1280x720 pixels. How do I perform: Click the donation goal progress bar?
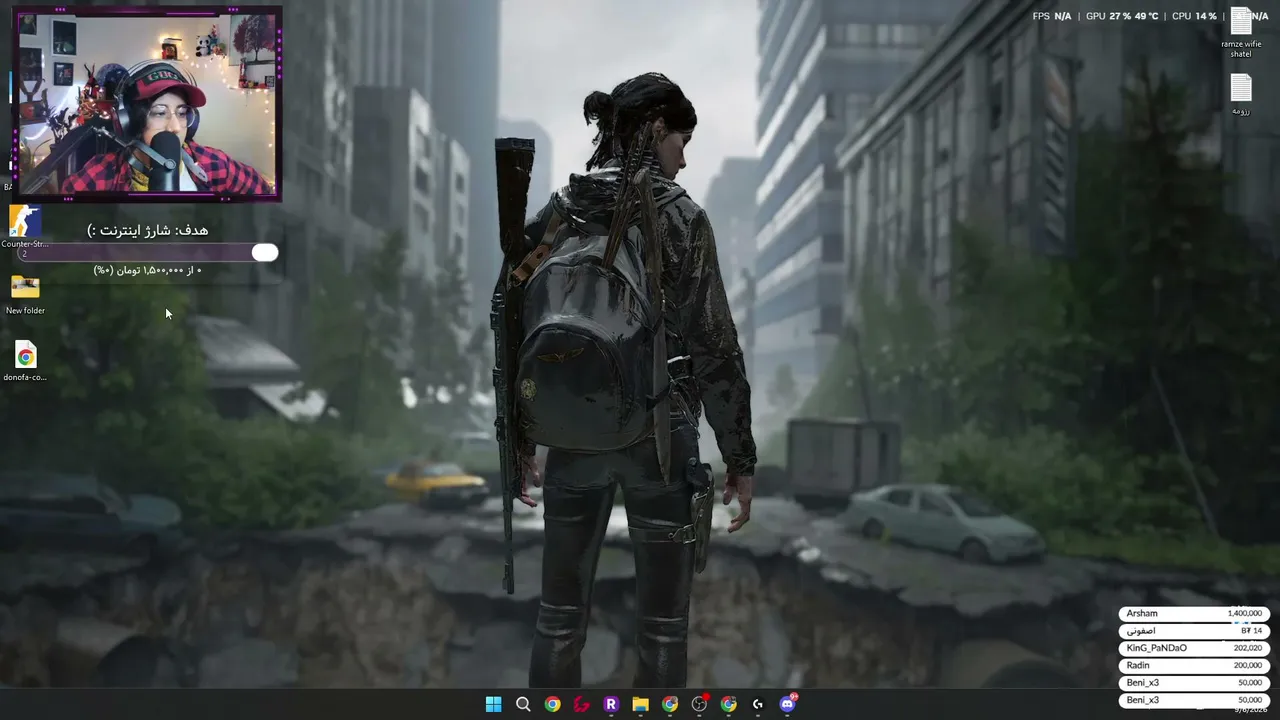[x=148, y=253]
